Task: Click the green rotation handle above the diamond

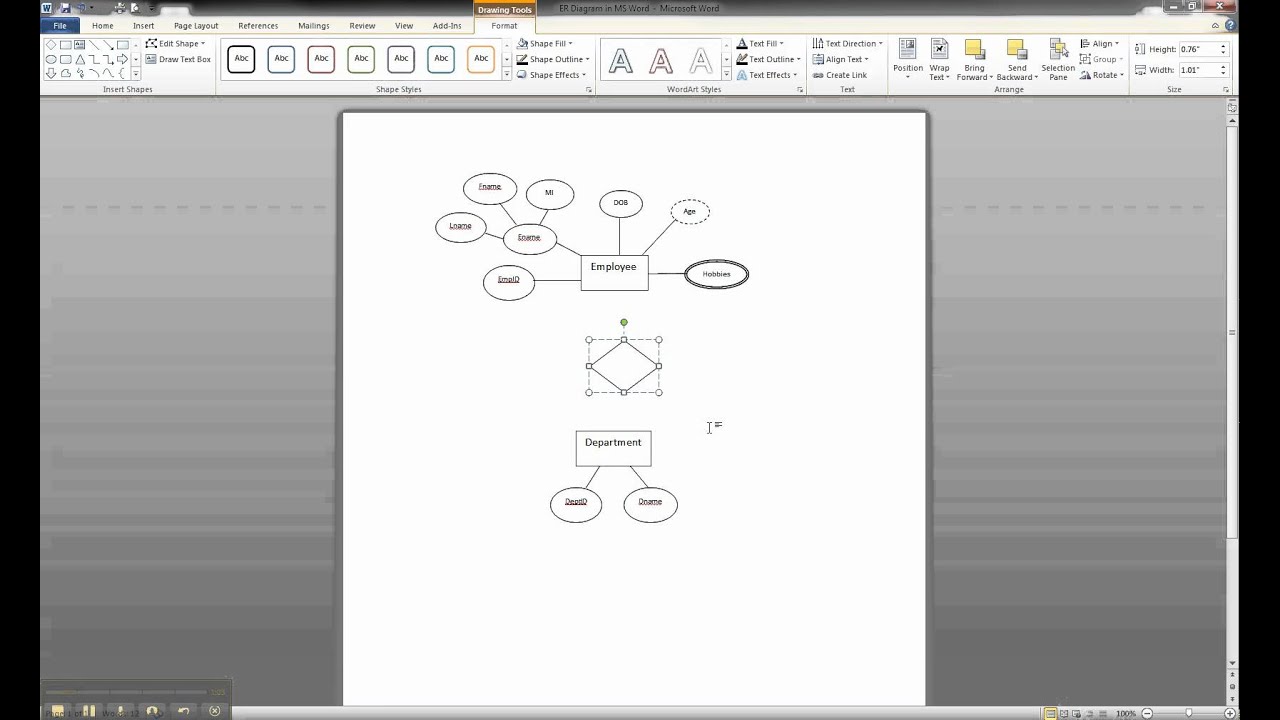Action: pos(624,322)
